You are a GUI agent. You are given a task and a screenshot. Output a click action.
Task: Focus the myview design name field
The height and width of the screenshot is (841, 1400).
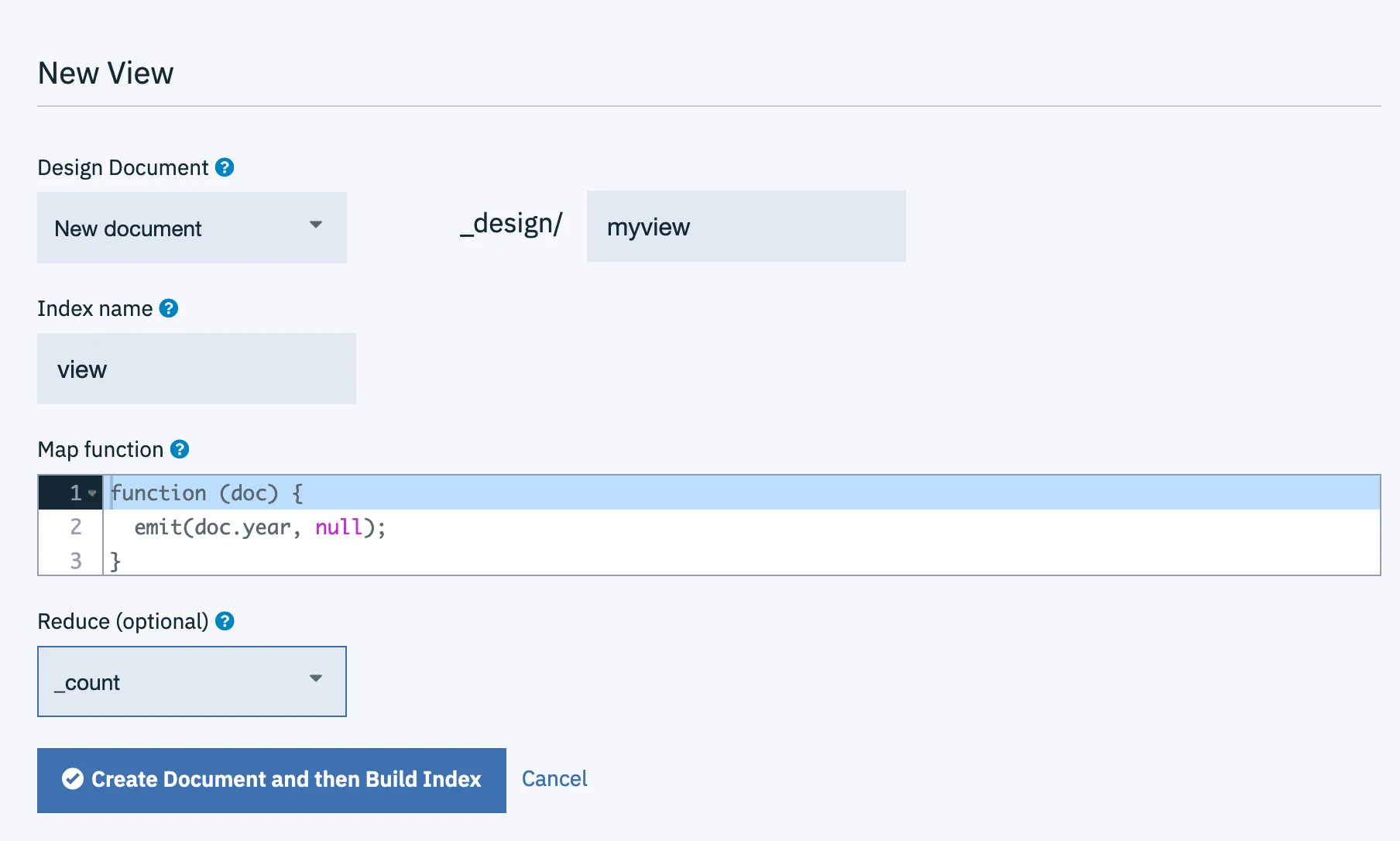[x=746, y=226]
